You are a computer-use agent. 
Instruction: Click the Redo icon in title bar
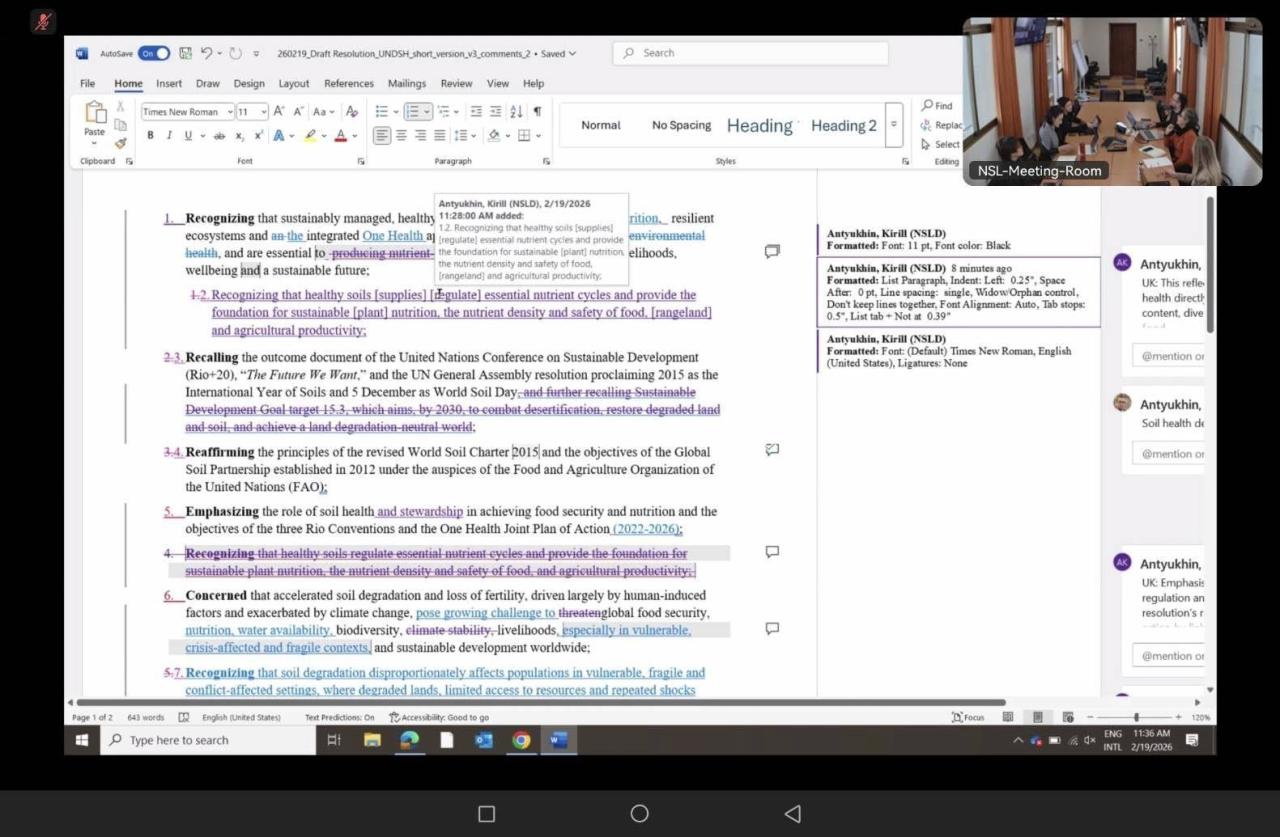point(235,53)
